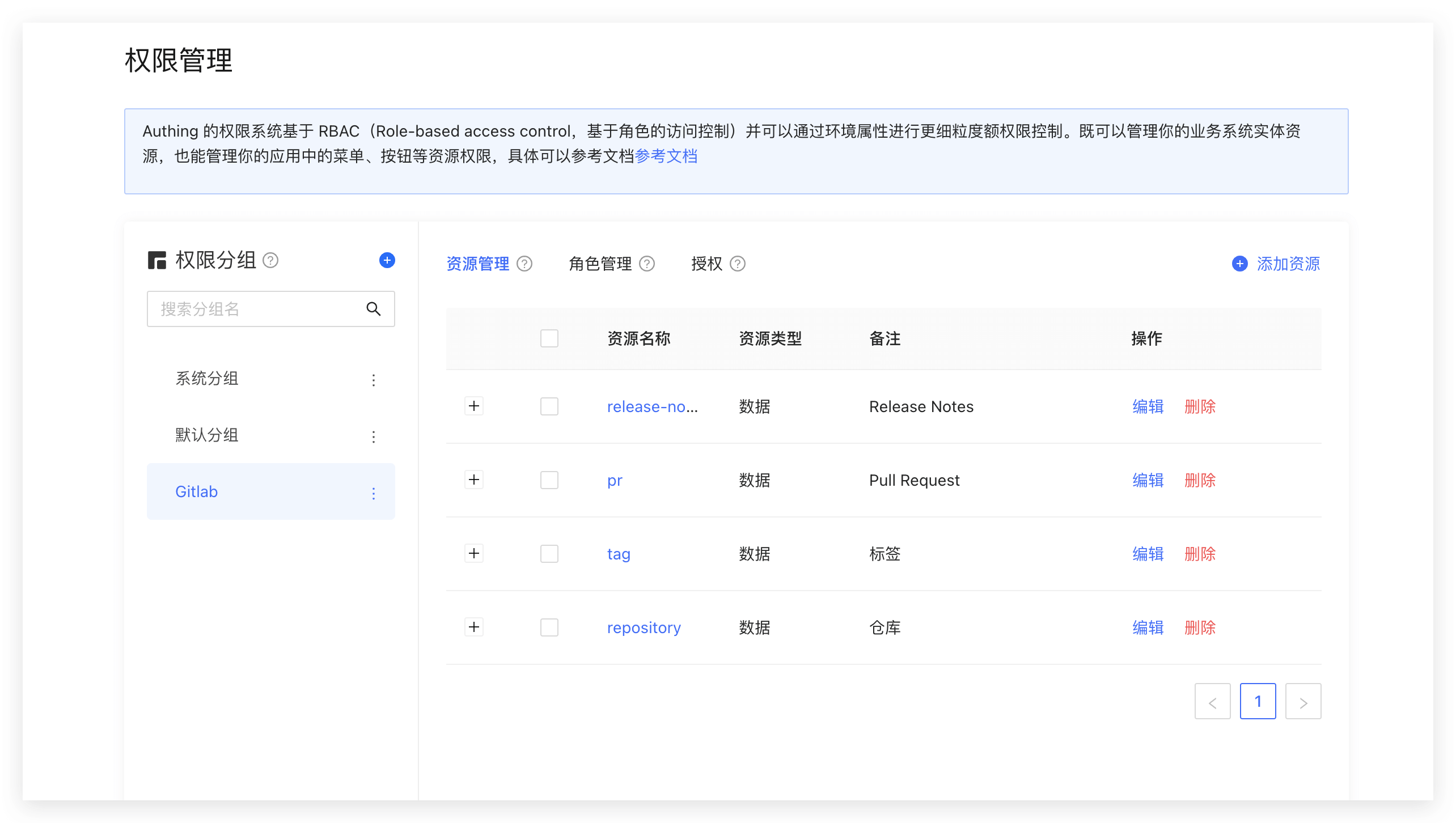Click the help icon next to 权限分组
1456x823 pixels.
270,260
